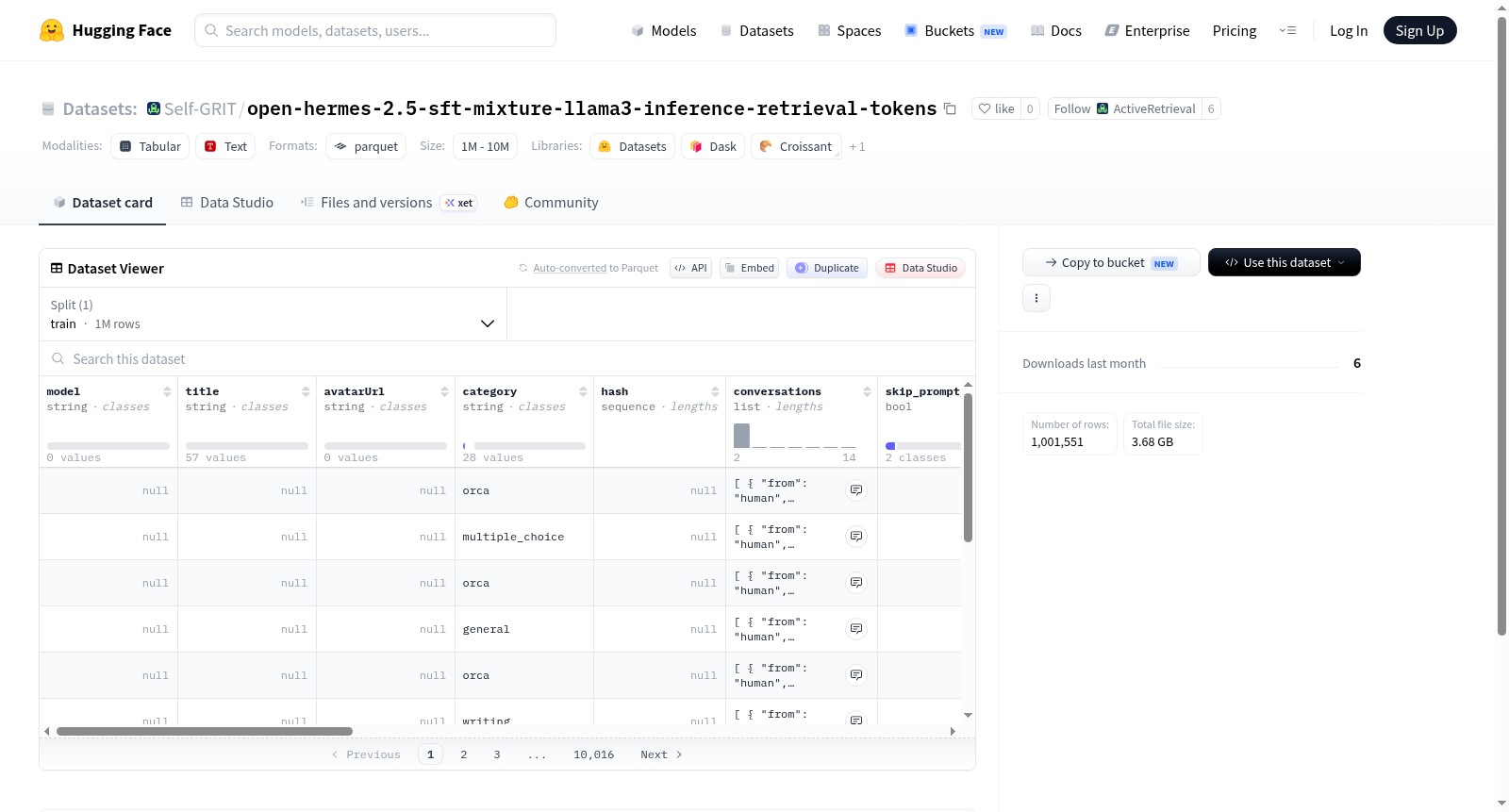This screenshot has height=812, width=1509.
Task: Click the Duplicate button
Action: 827,268
